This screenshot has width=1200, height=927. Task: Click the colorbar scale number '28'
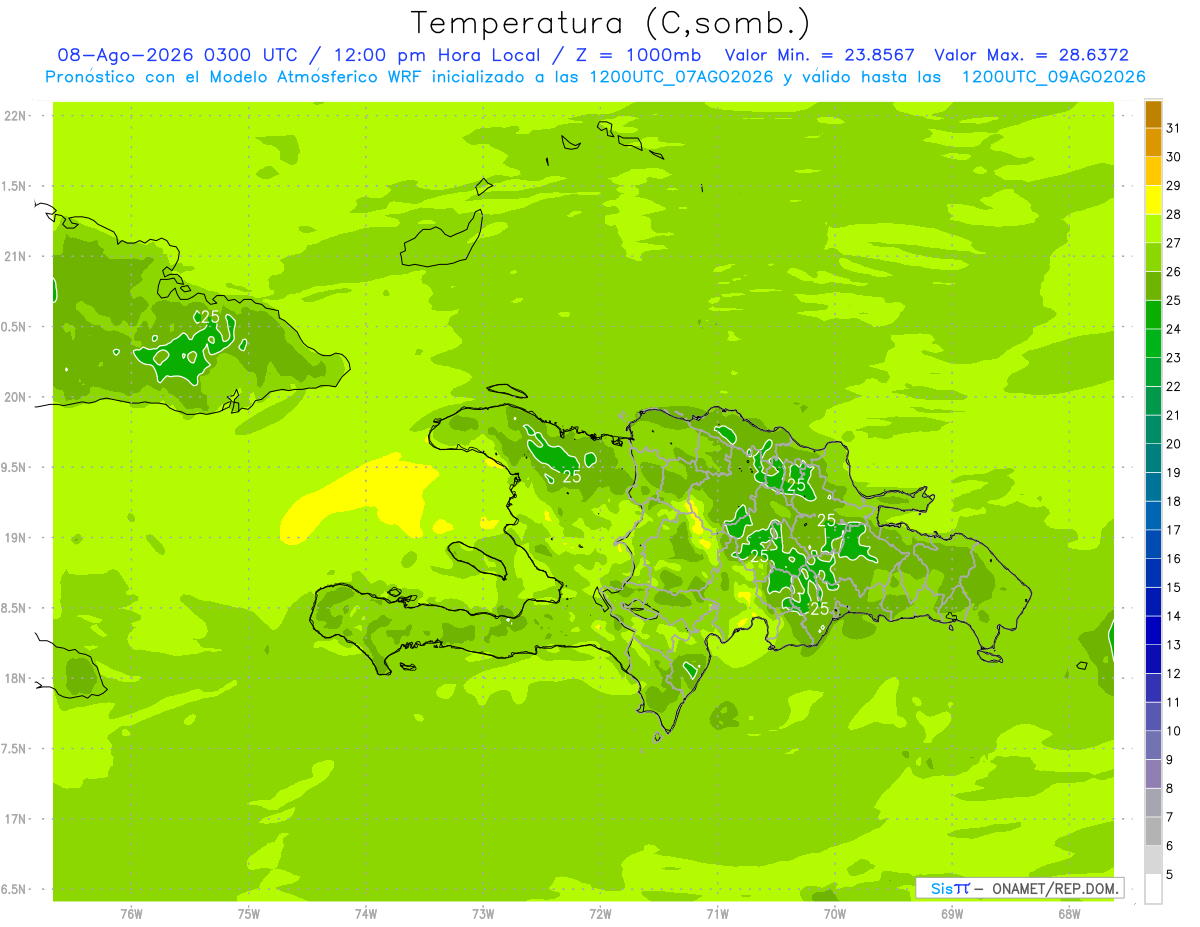[x=1174, y=214]
